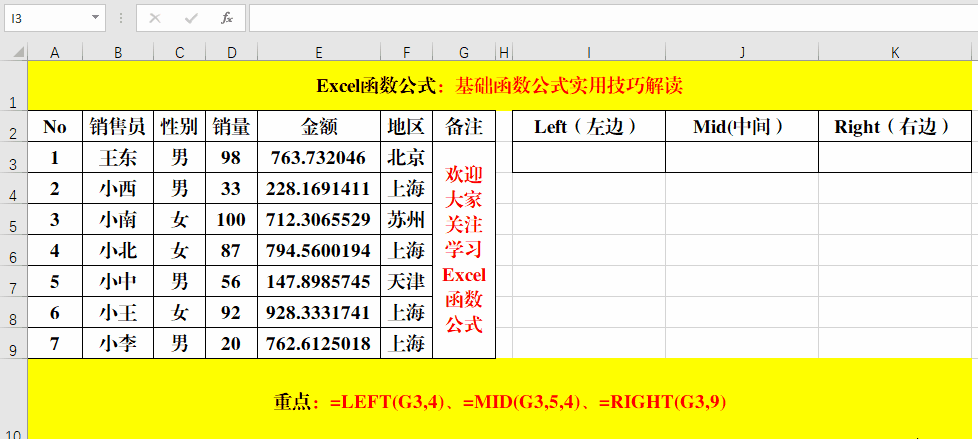Screen dimensions: 978x439
Task: Click the '重点：=LEFT(G3,4)' formula note cell
Action: [500, 399]
